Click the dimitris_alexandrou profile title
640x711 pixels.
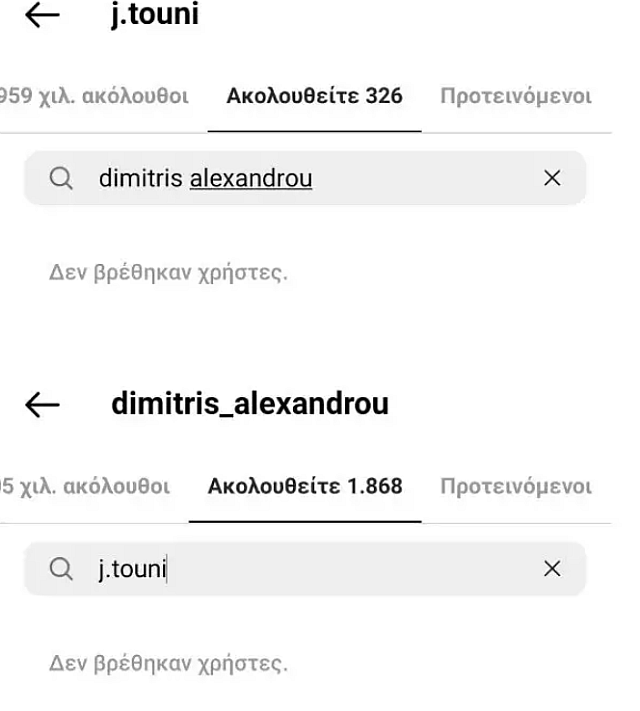pyautogui.click(x=249, y=404)
